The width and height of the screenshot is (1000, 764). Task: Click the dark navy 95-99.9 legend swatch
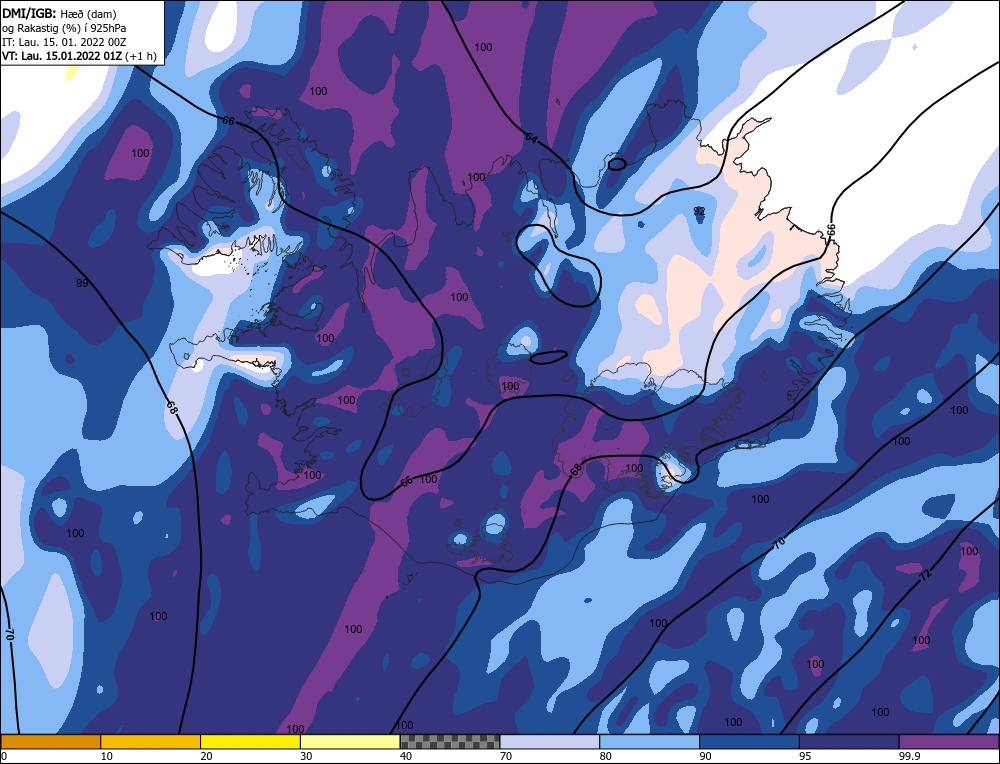849,741
